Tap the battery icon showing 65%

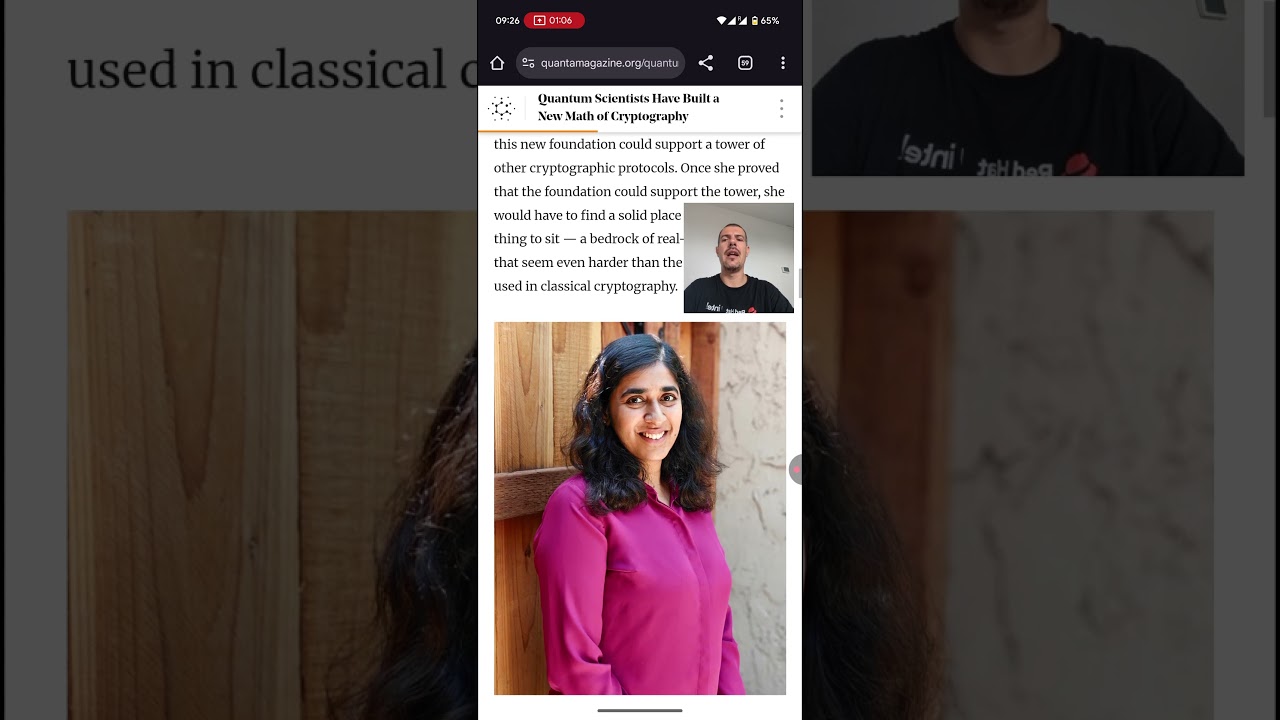tap(765, 20)
